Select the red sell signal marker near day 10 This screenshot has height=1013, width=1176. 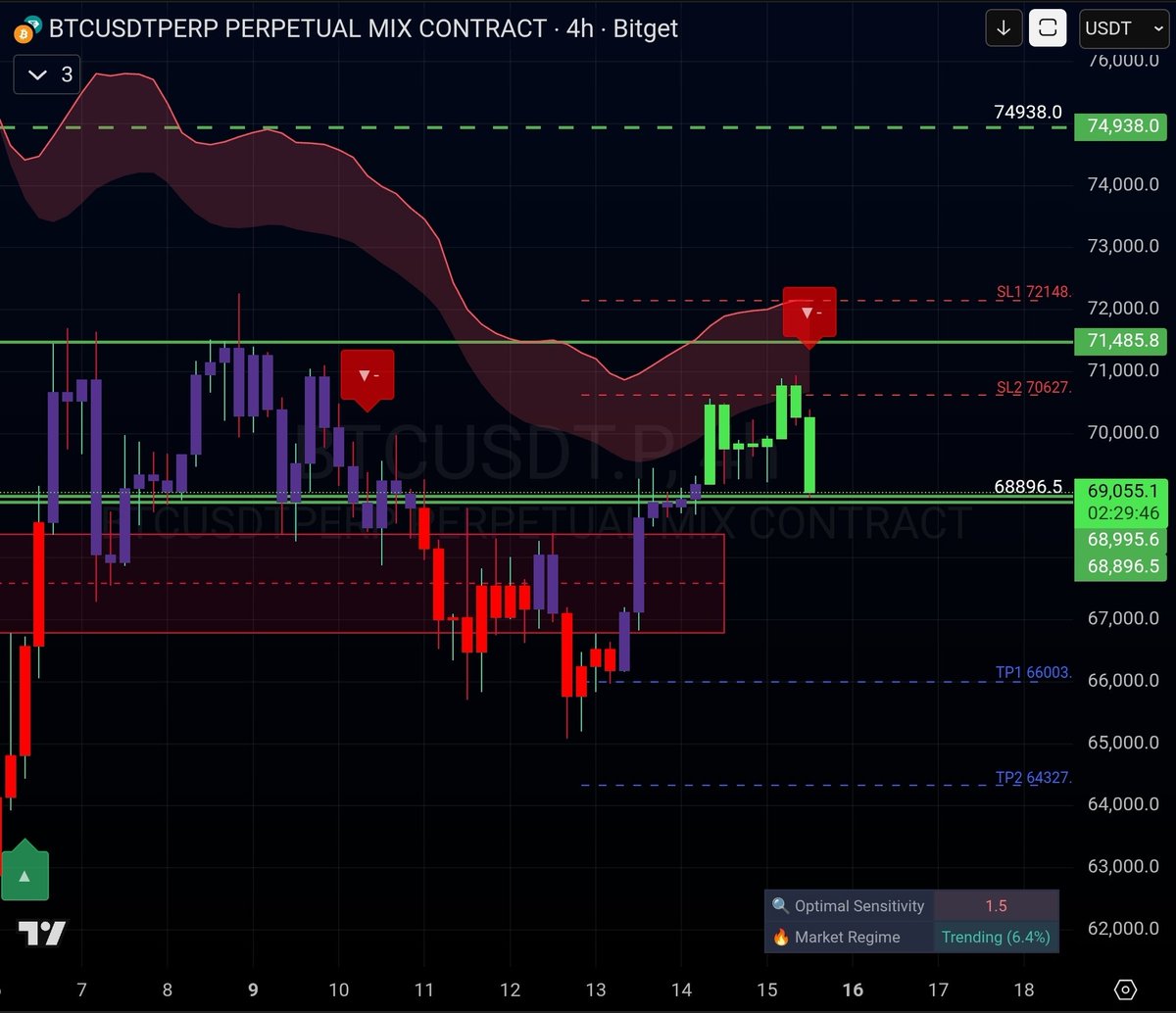(367, 378)
